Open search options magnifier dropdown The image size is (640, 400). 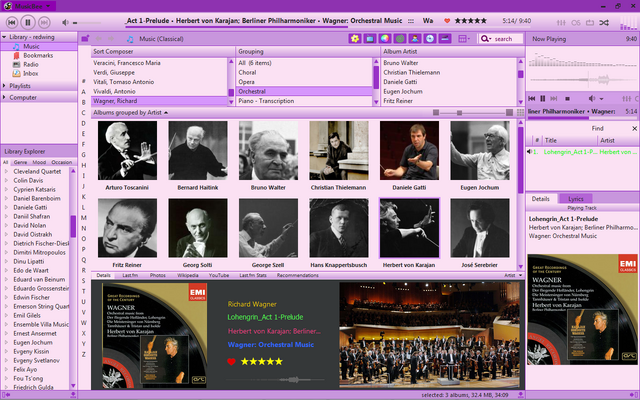(x=485, y=39)
